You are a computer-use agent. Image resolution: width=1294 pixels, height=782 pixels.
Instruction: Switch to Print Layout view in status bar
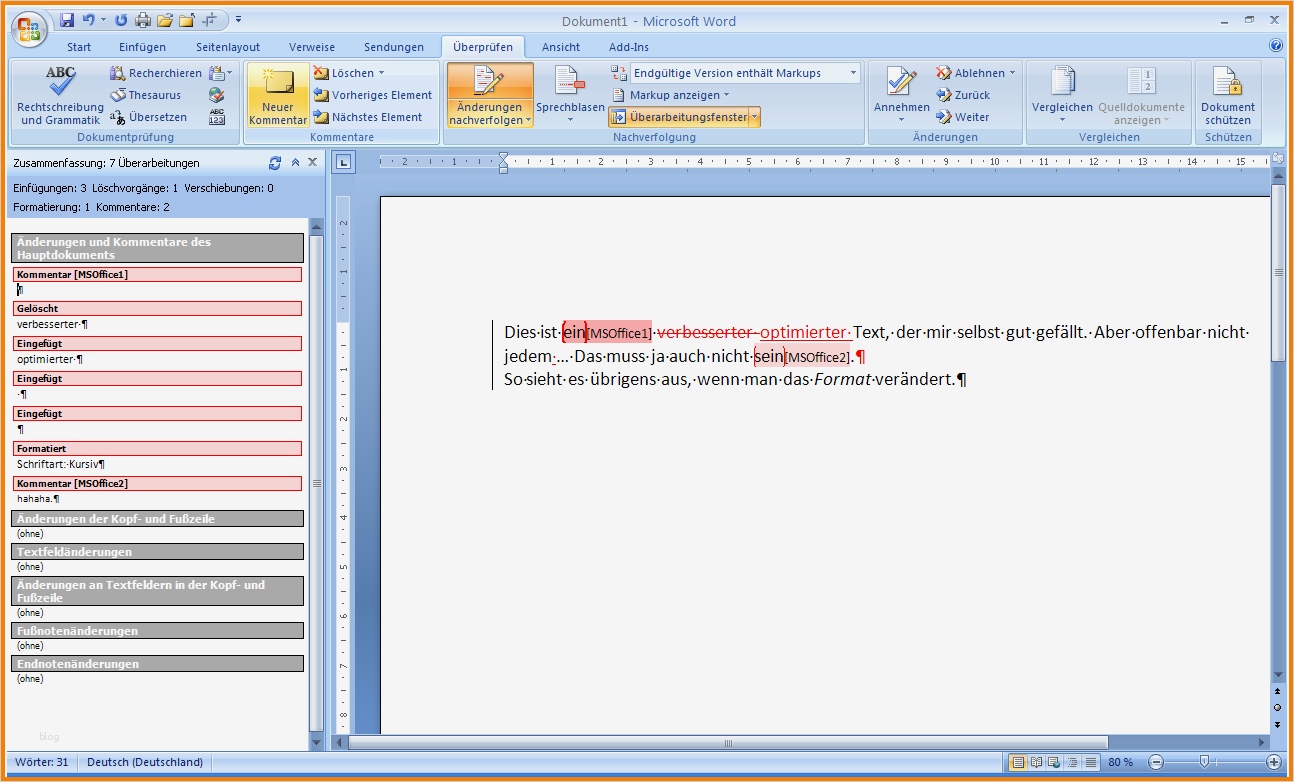click(1019, 762)
